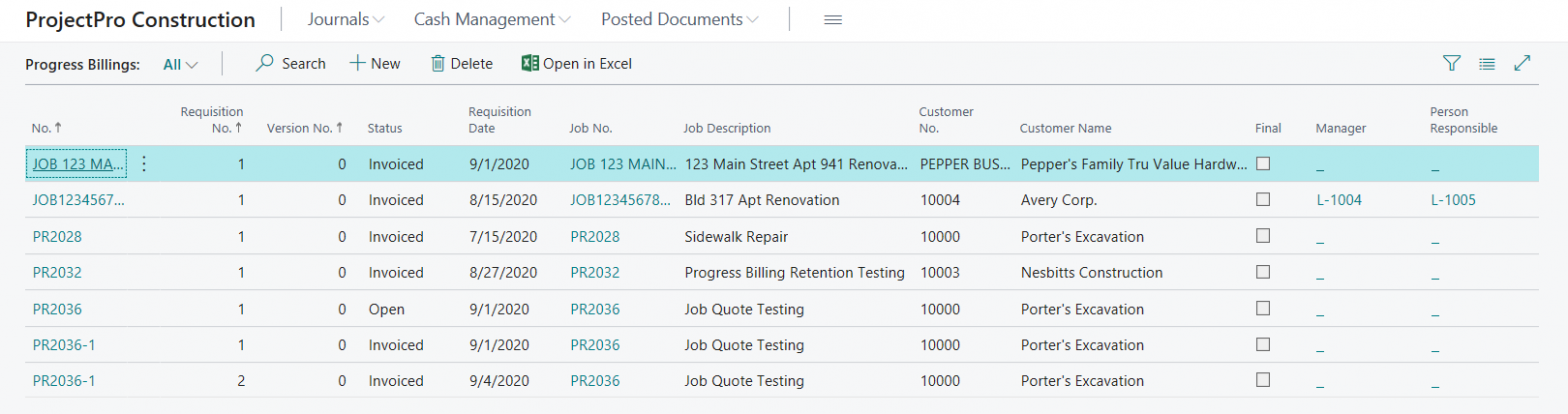Select the 8/27/2020 requisition date cell
The image size is (1568, 414).
pyautogui.click(x=503, y=272)
